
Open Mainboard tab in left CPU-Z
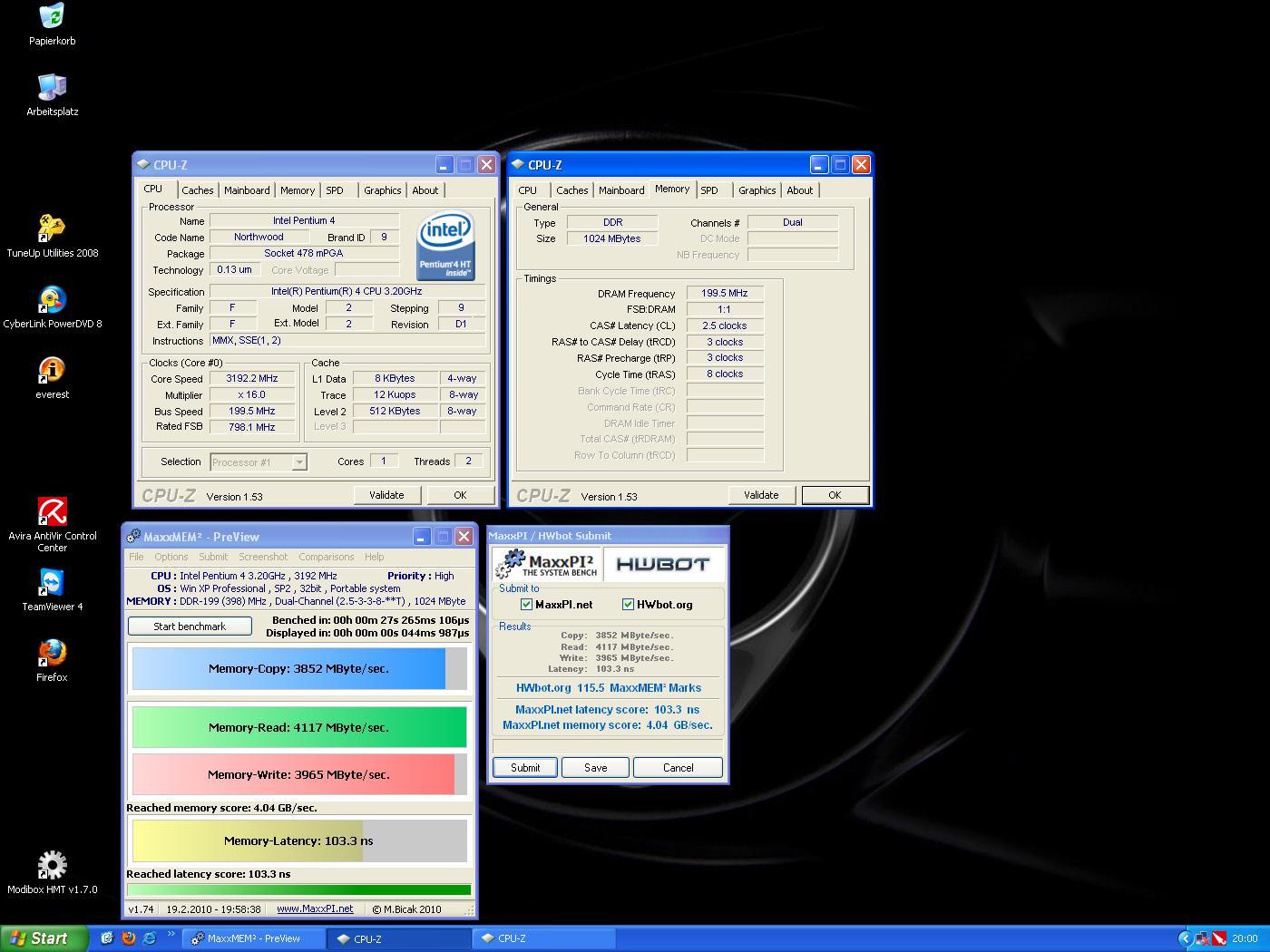point(247,190)
